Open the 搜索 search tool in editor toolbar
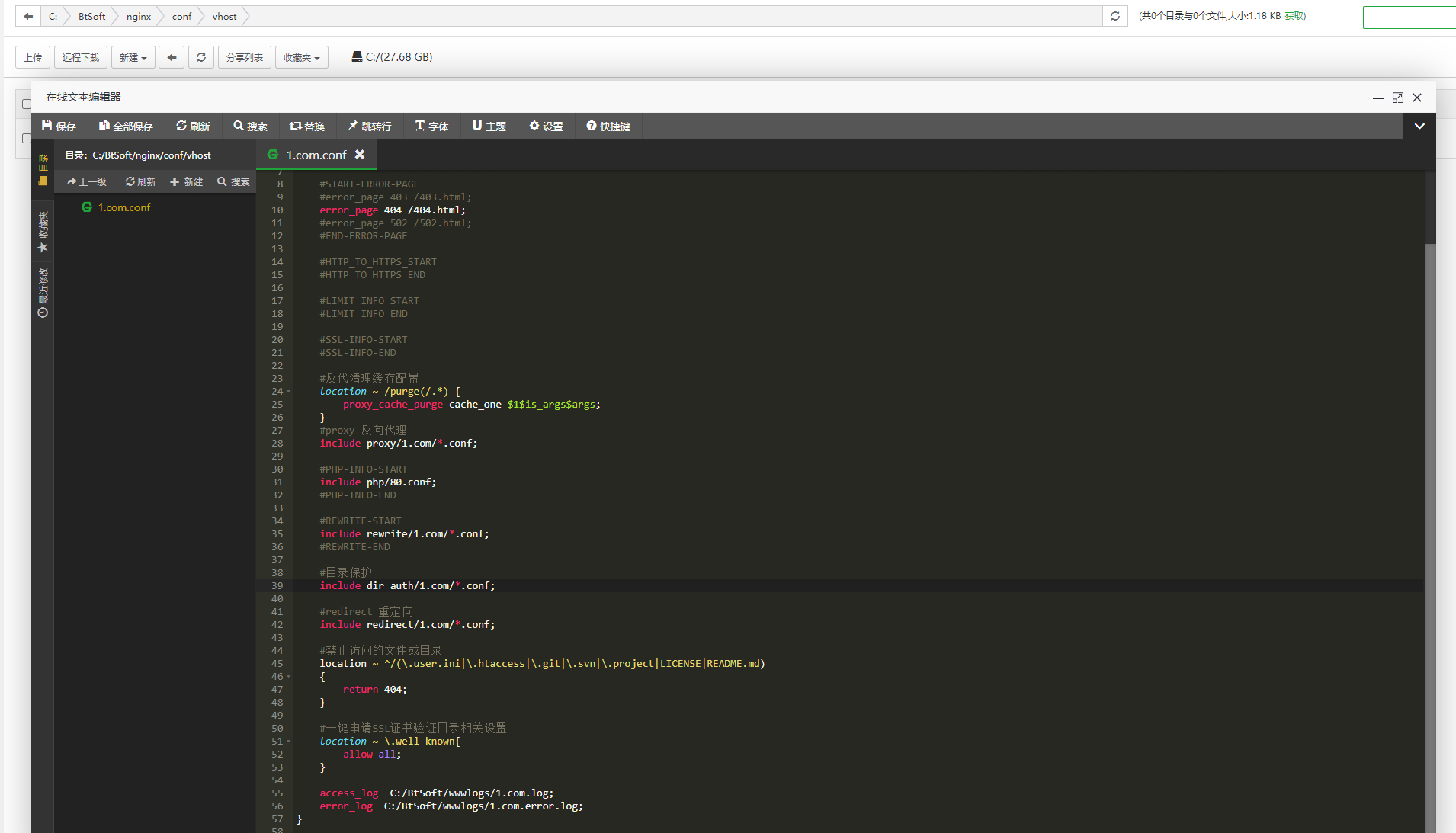 [250, 127]
